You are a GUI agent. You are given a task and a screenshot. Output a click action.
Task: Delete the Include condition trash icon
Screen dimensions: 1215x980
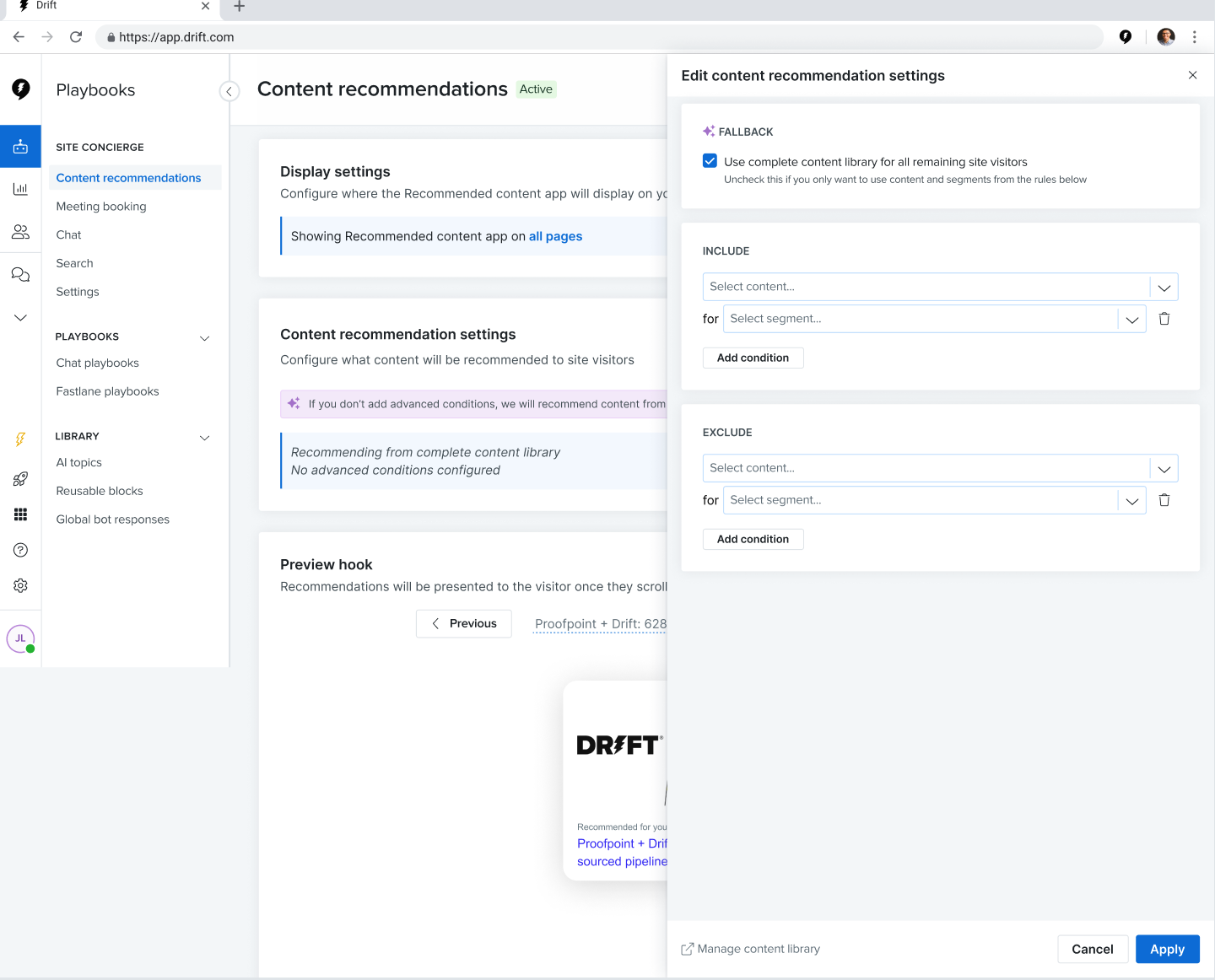click(x=1164, y=319)
